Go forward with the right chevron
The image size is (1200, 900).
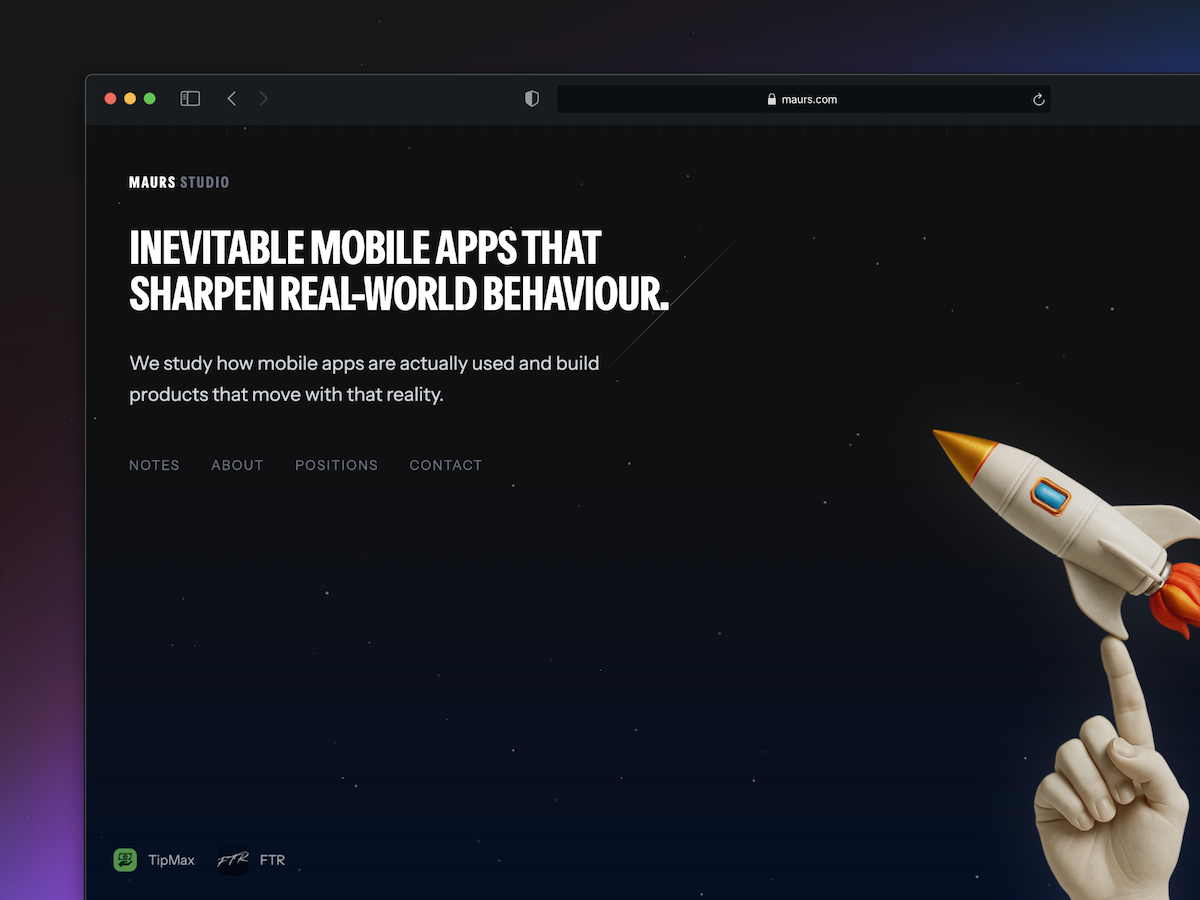(264, 99)
